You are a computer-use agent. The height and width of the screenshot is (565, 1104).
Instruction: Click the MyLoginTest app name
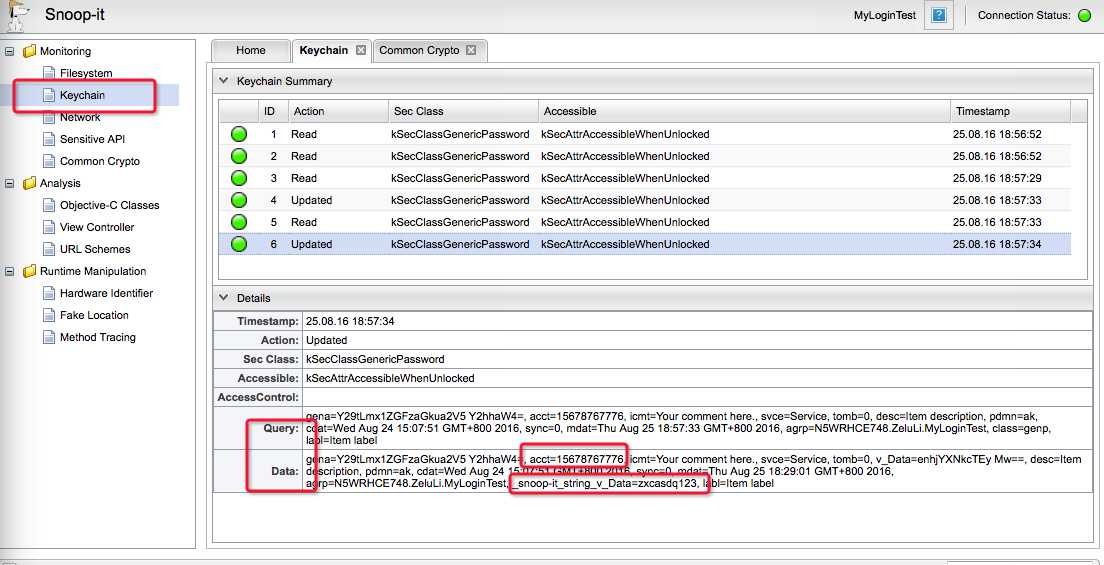[x=884, y=15]
